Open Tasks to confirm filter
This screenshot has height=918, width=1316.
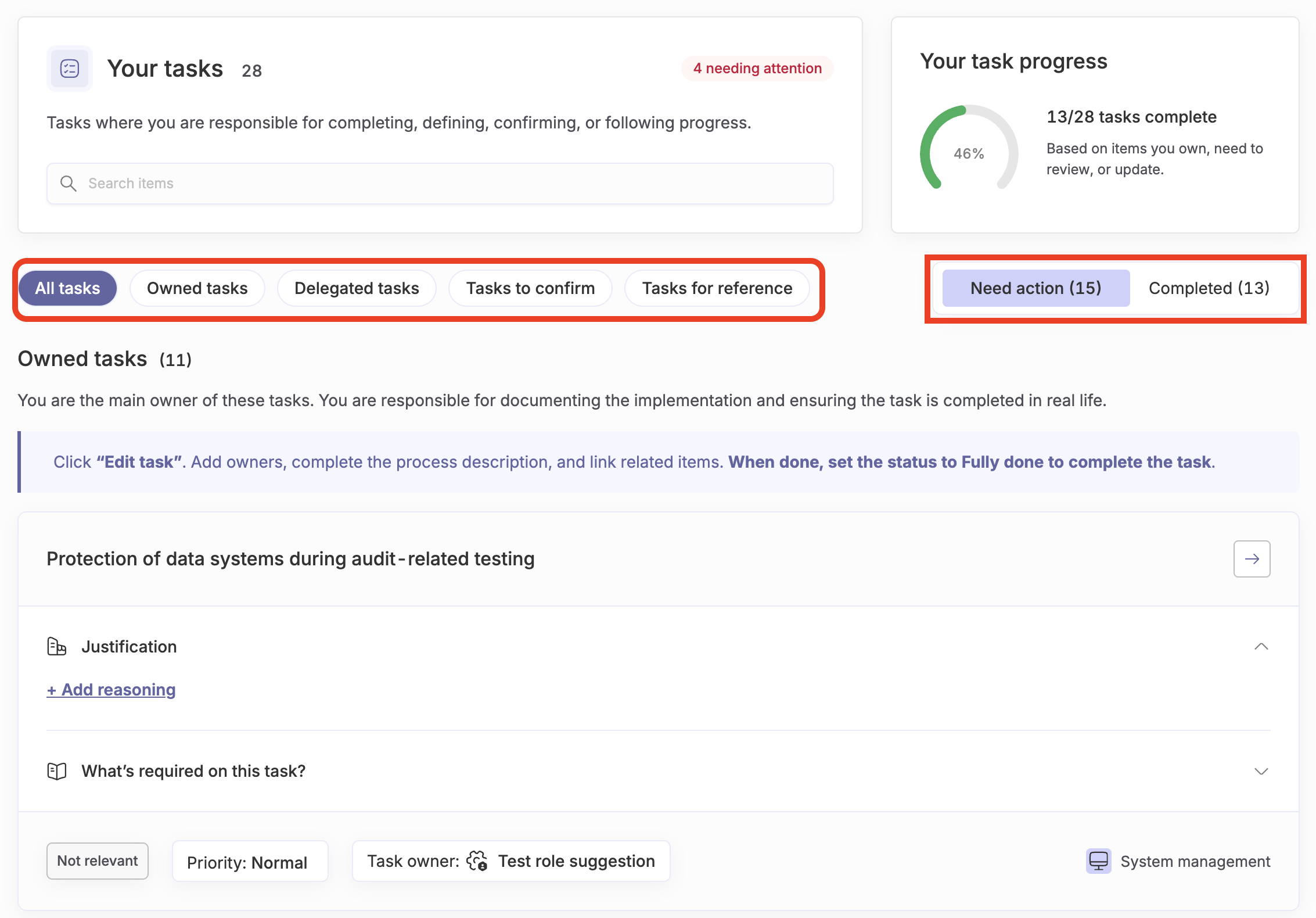(x=530, y=288)
